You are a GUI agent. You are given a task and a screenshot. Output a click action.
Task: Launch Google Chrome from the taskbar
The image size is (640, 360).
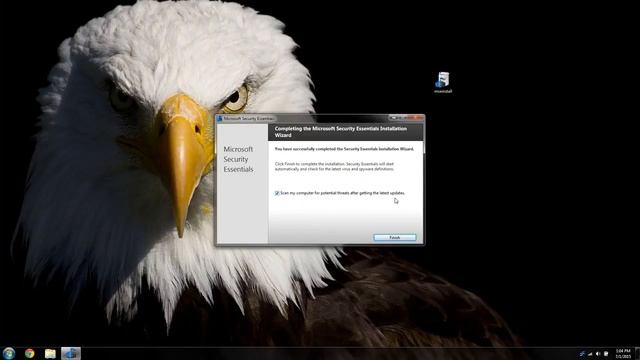[x=29, y=353]
